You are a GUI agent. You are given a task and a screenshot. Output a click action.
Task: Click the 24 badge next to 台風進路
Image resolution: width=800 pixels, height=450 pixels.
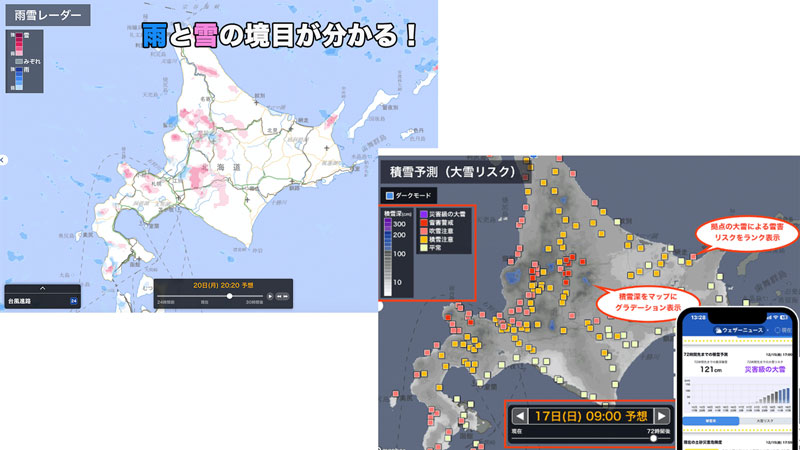pyautogui.click(x=73, y=300)
